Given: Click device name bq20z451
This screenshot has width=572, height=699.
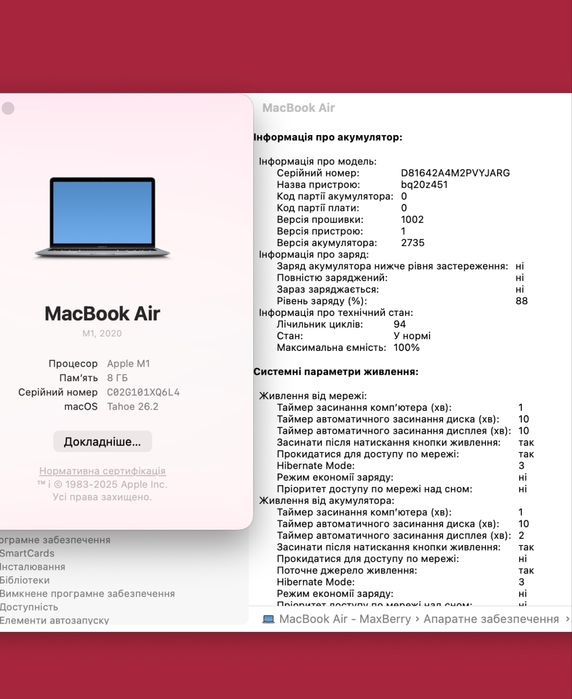Looking at the screenshot, I should 424,185.
